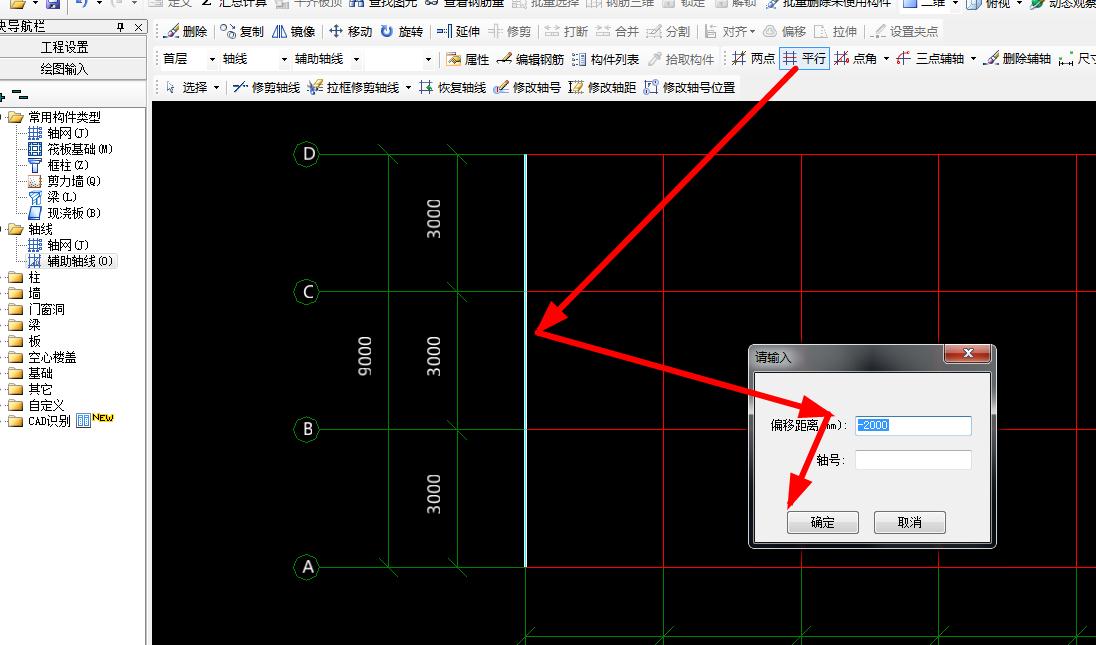Activate Pick Component (拾取构件)
This screenshot has width=1096, height=645.
[681, 59]
